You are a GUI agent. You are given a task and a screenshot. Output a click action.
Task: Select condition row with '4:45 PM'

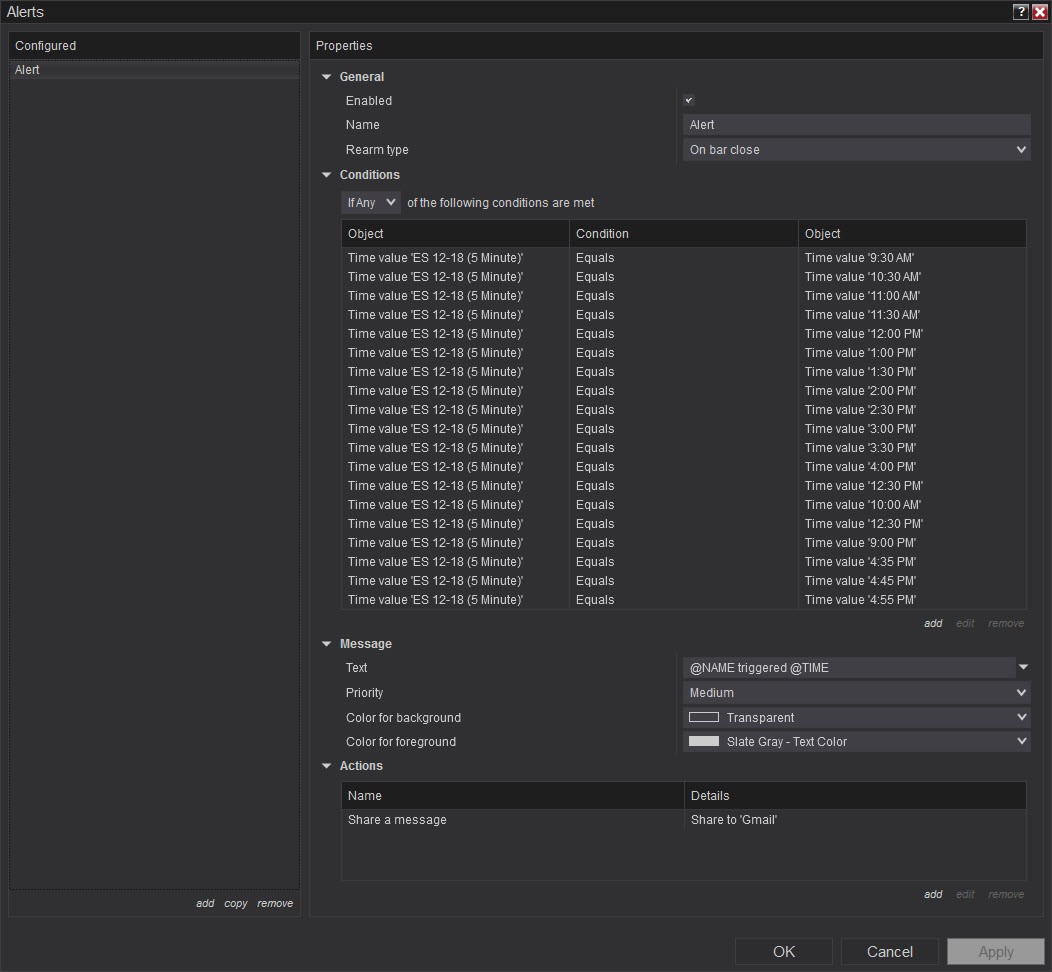tap(684, 581)
